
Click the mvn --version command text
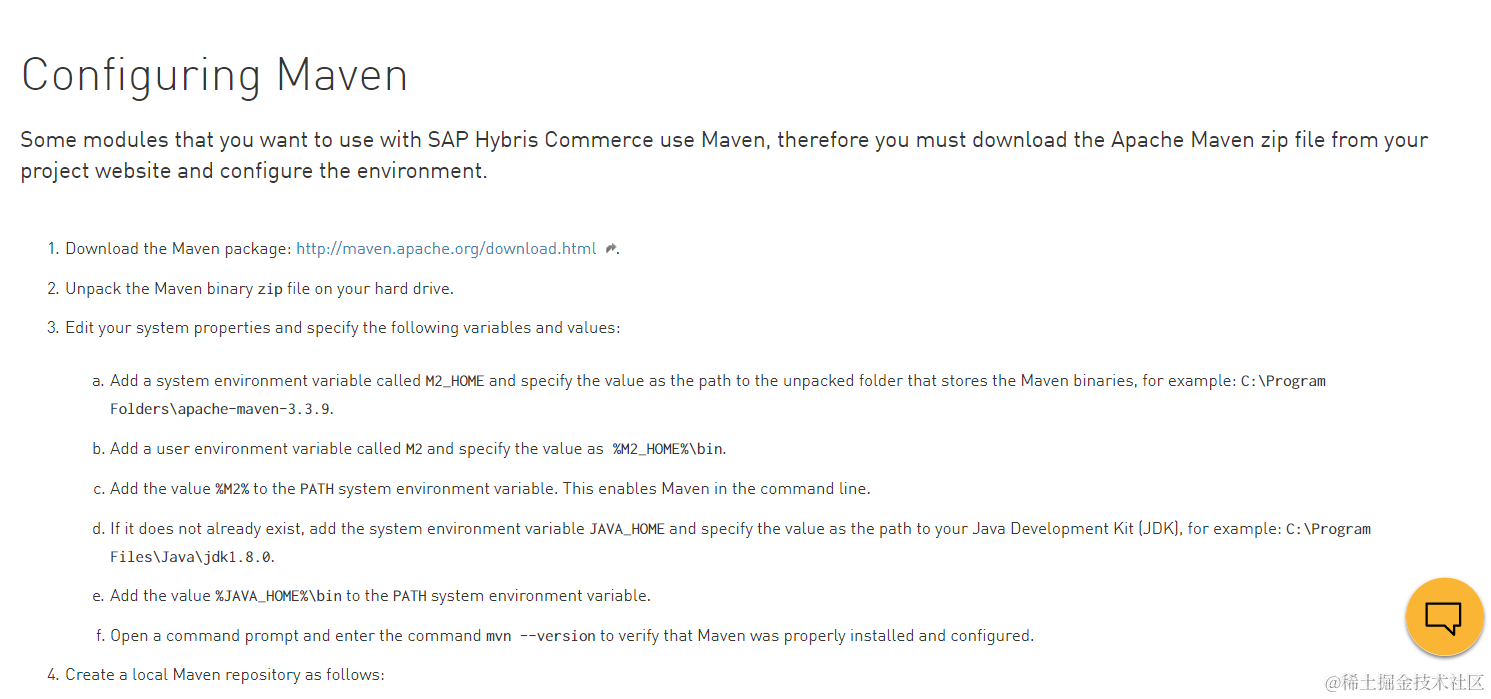pyautogui.click(x=541, y=636)
